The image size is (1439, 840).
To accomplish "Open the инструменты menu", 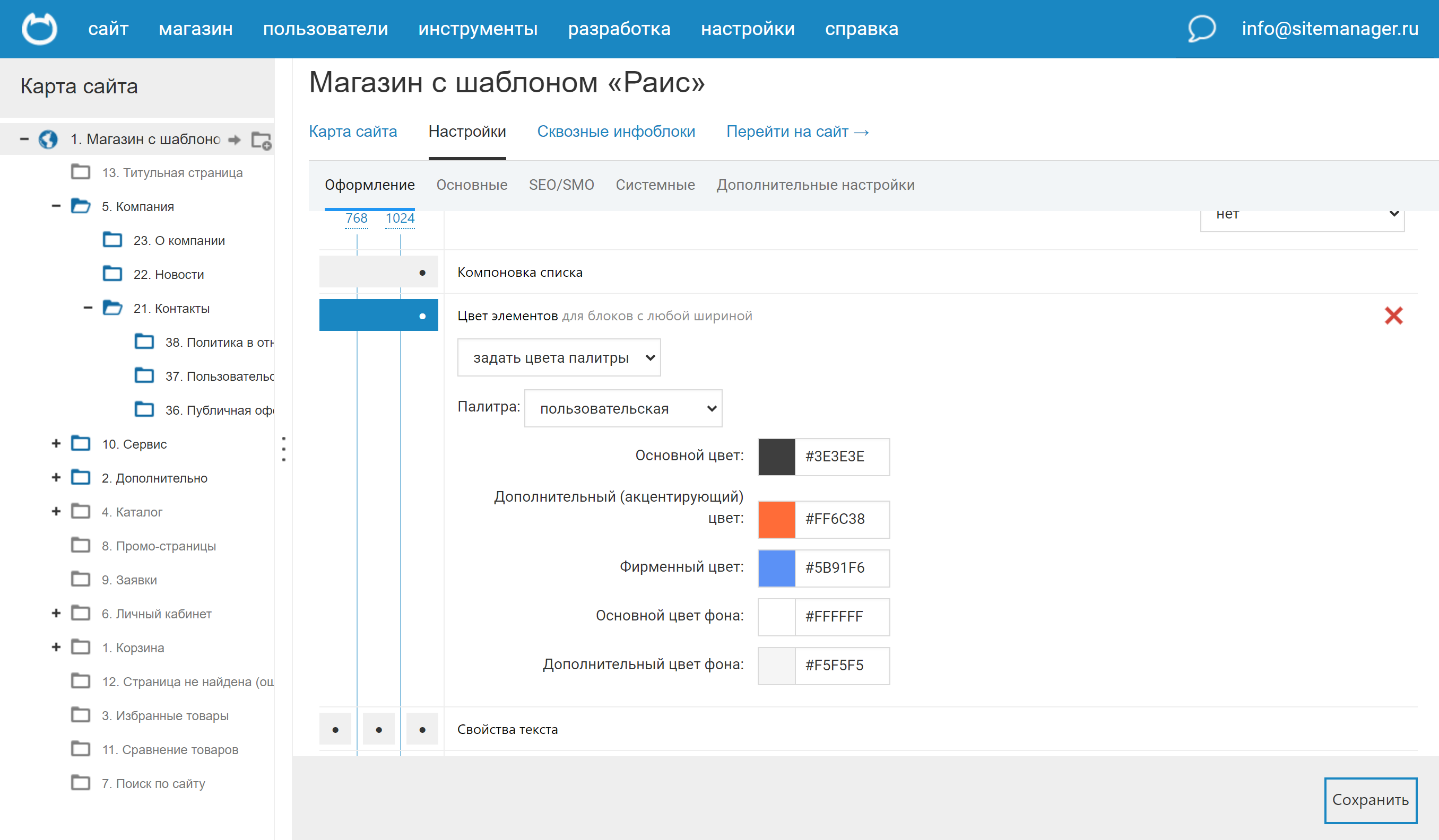I will coord(478,29).
